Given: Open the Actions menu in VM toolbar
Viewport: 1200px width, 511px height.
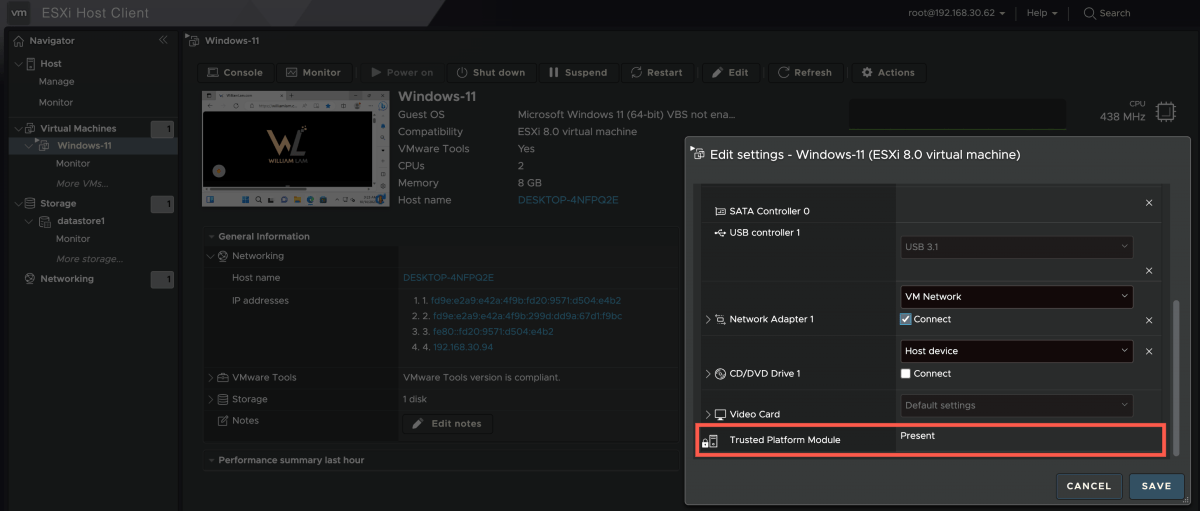Looking at the screenshot, I should point(888,72).
